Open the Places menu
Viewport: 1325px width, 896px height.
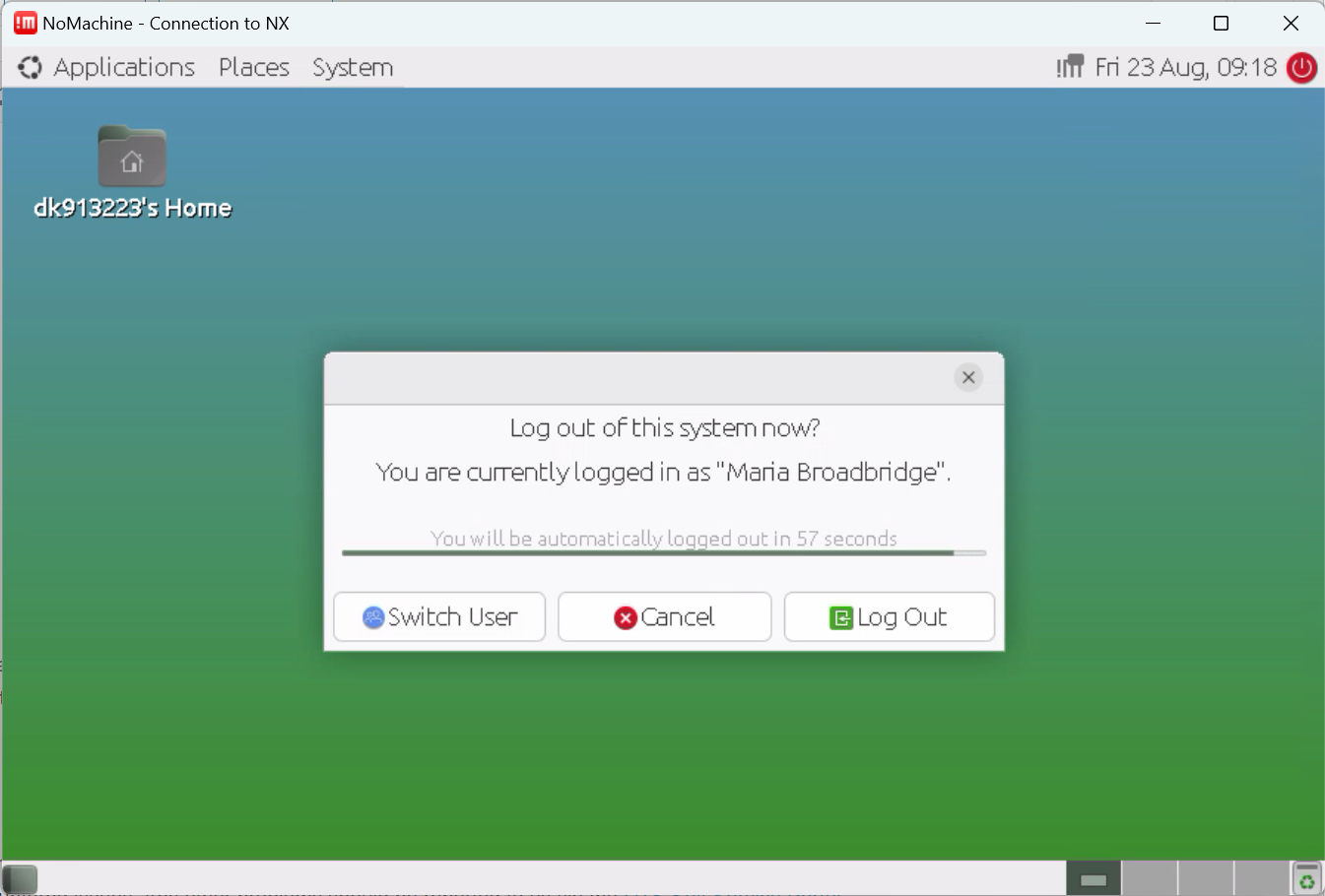click(x=253, y=67)
